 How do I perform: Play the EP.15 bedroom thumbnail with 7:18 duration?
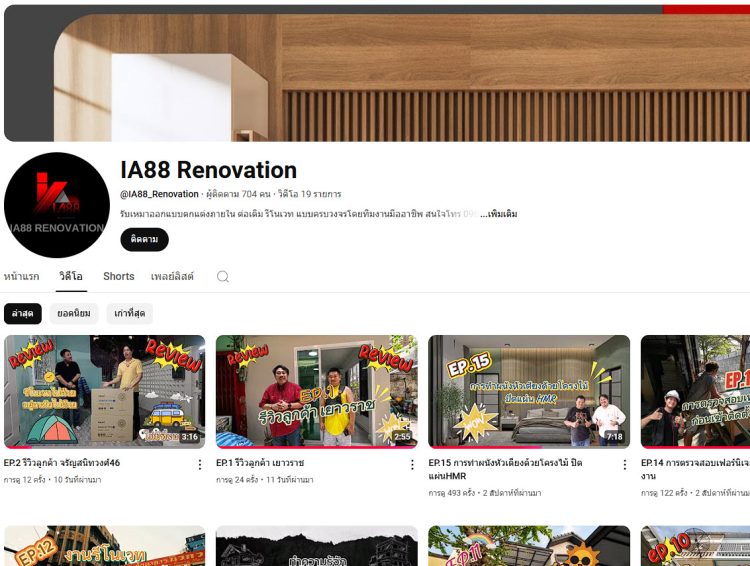click(529, 391)
